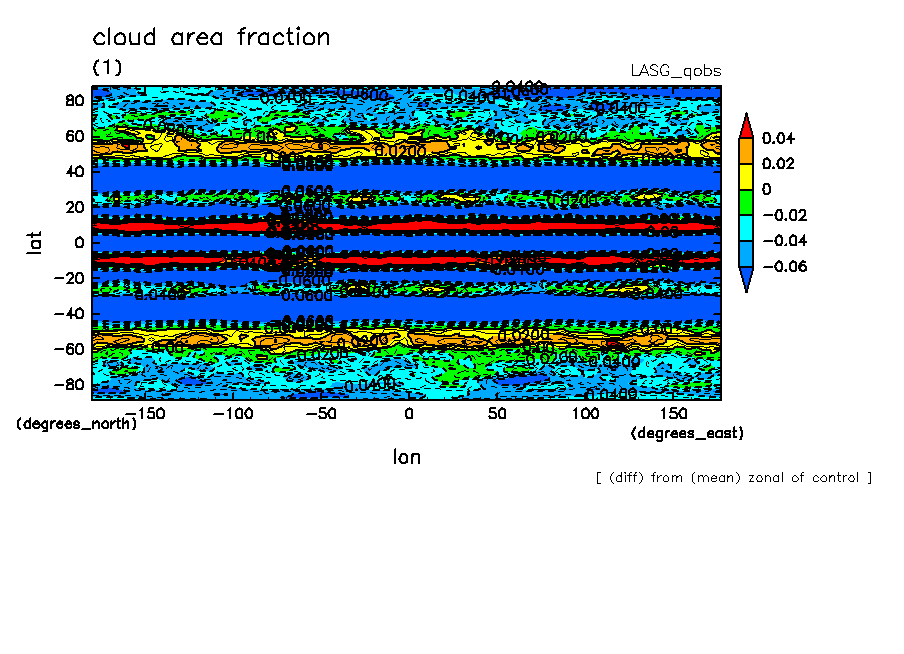Pick the green colorbar swatch
Viewport: 904px width, 654px height.
click(x=745, y=202)
